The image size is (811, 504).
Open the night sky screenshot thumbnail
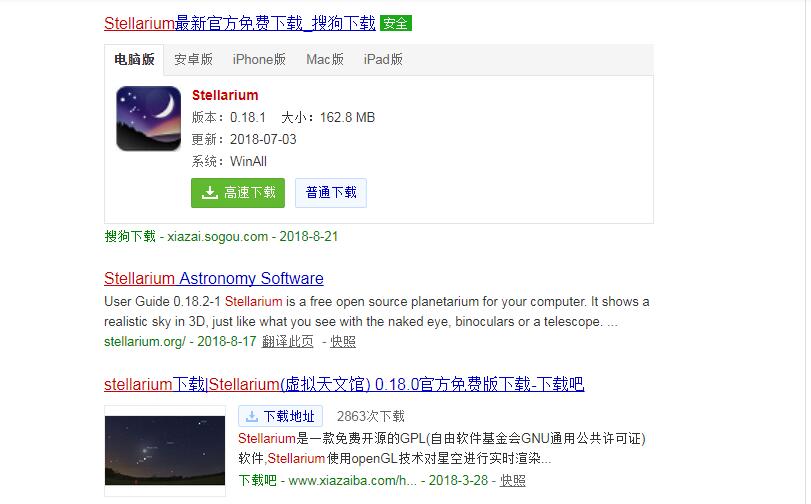coord(164,450)
